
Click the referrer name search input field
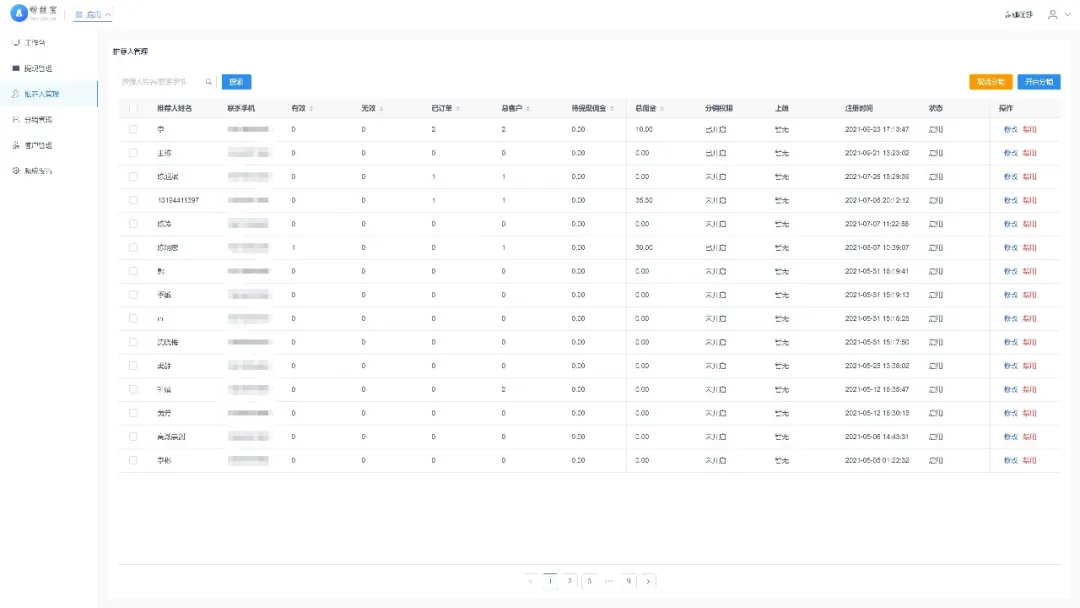tap(160, 82)
